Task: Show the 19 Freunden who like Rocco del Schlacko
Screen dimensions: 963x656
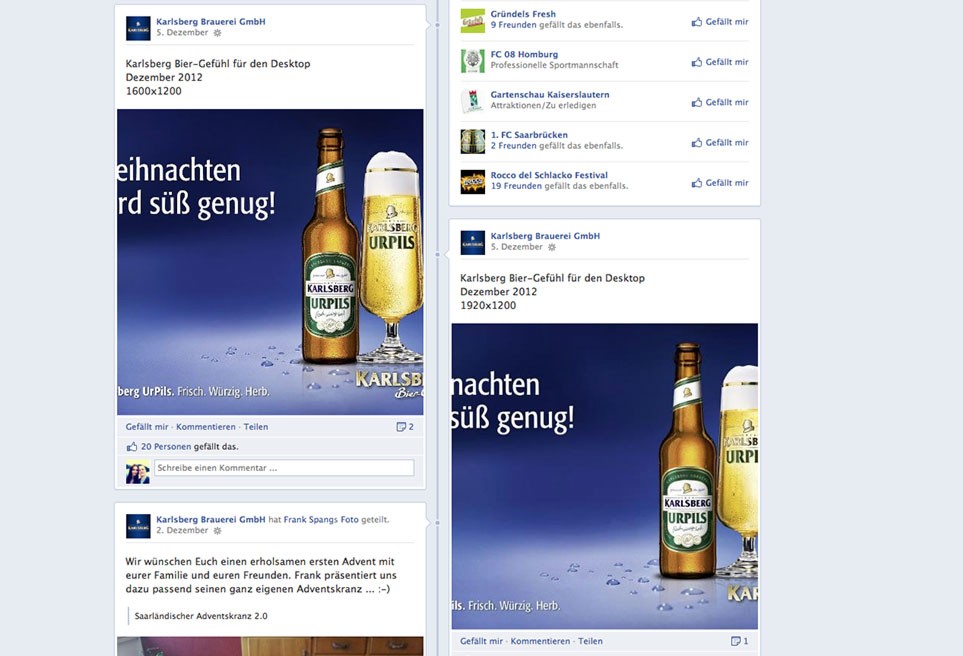Action: coord(517,186)
